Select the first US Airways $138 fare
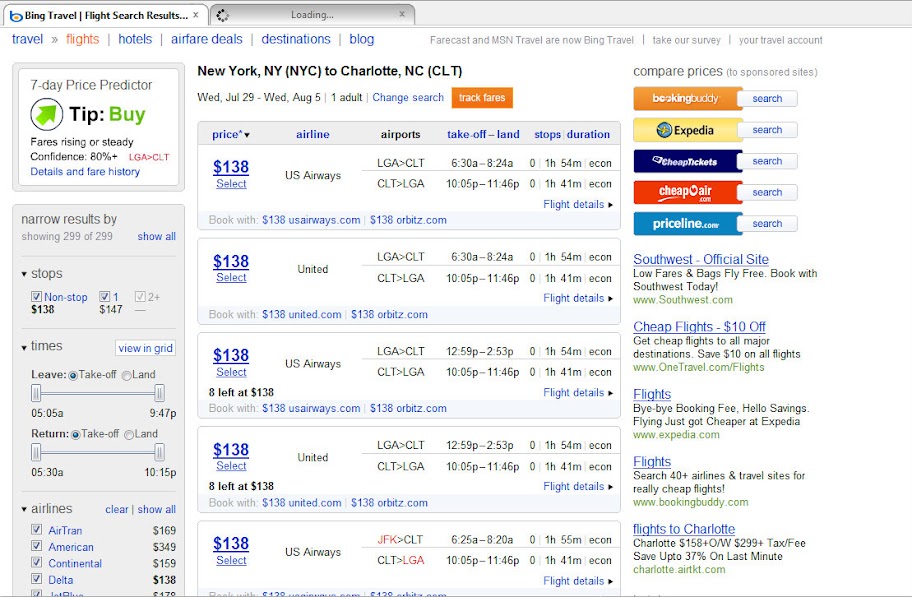This screenshot has width=912, height=597. pos(231,184)
